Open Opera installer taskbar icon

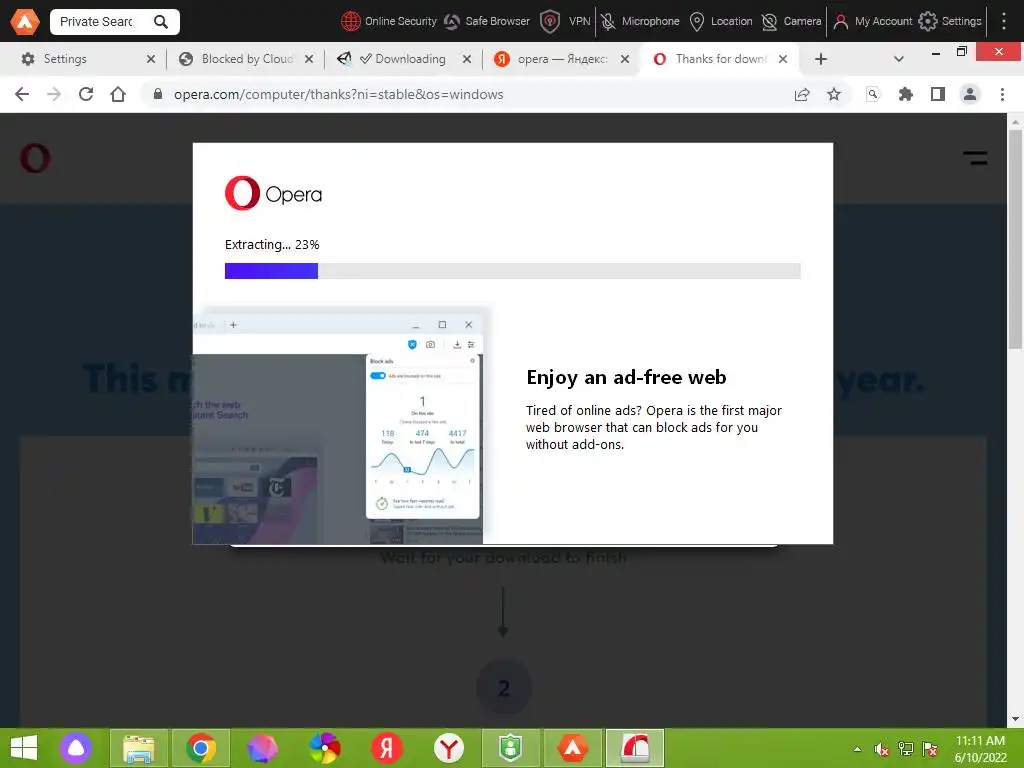(x=635, y=748)
